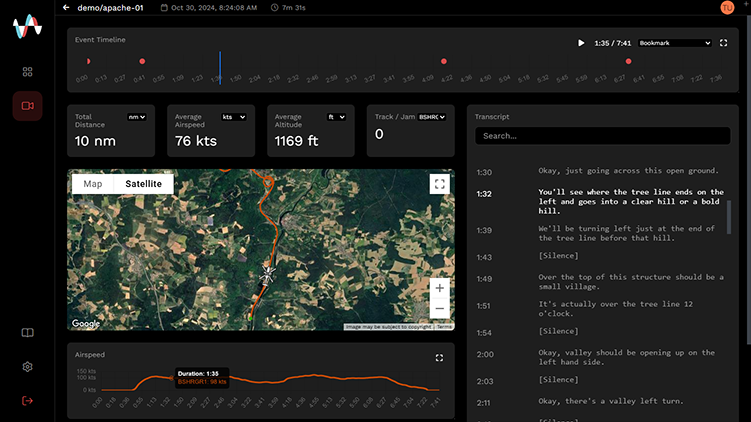Screen dimensions: 751x422
Task: Click the timeline event marker near 0:41
Action: tap(142, 61)
